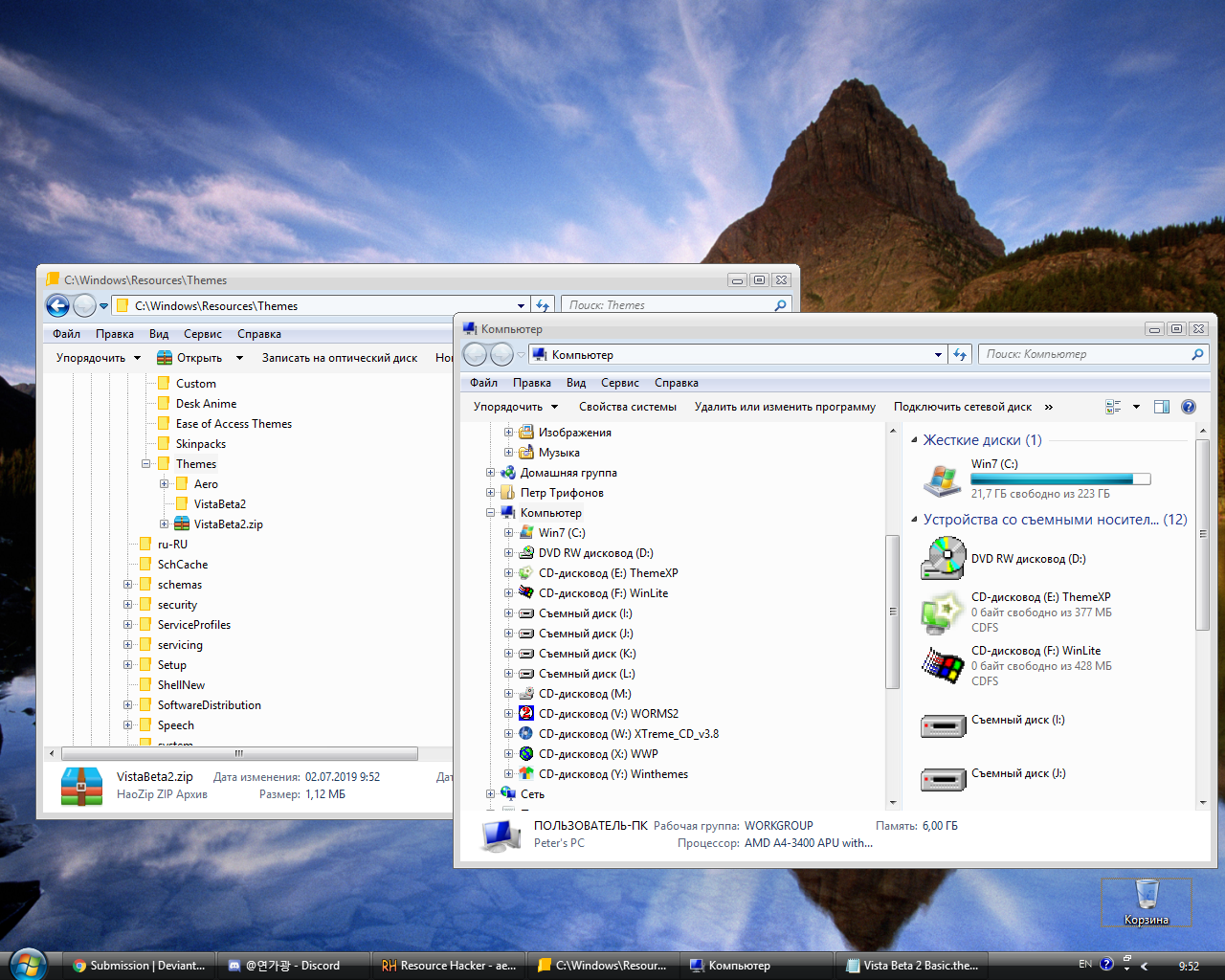Image resolution: width=1225 pixels, height=980 pixels.
Task: Collapse the Компьютер node in the tree
Action: click(x=491, y=512)
